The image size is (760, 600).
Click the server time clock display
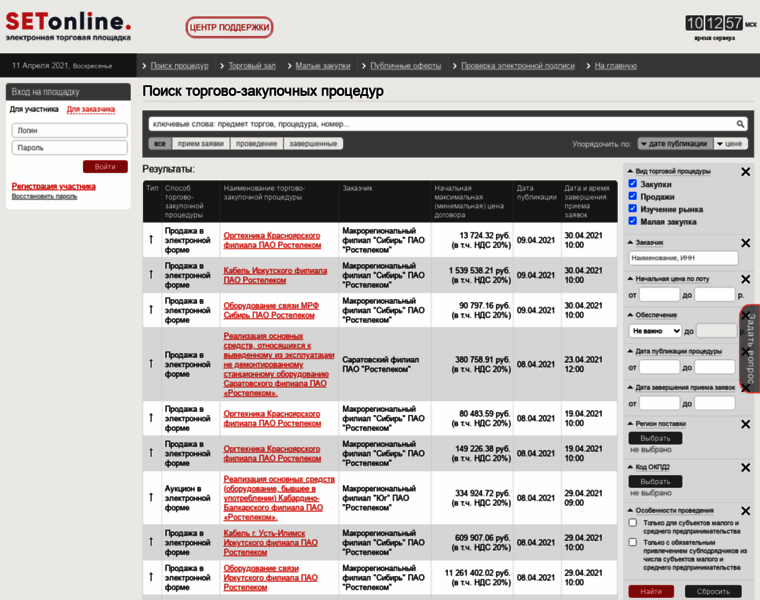pos(714,23)
